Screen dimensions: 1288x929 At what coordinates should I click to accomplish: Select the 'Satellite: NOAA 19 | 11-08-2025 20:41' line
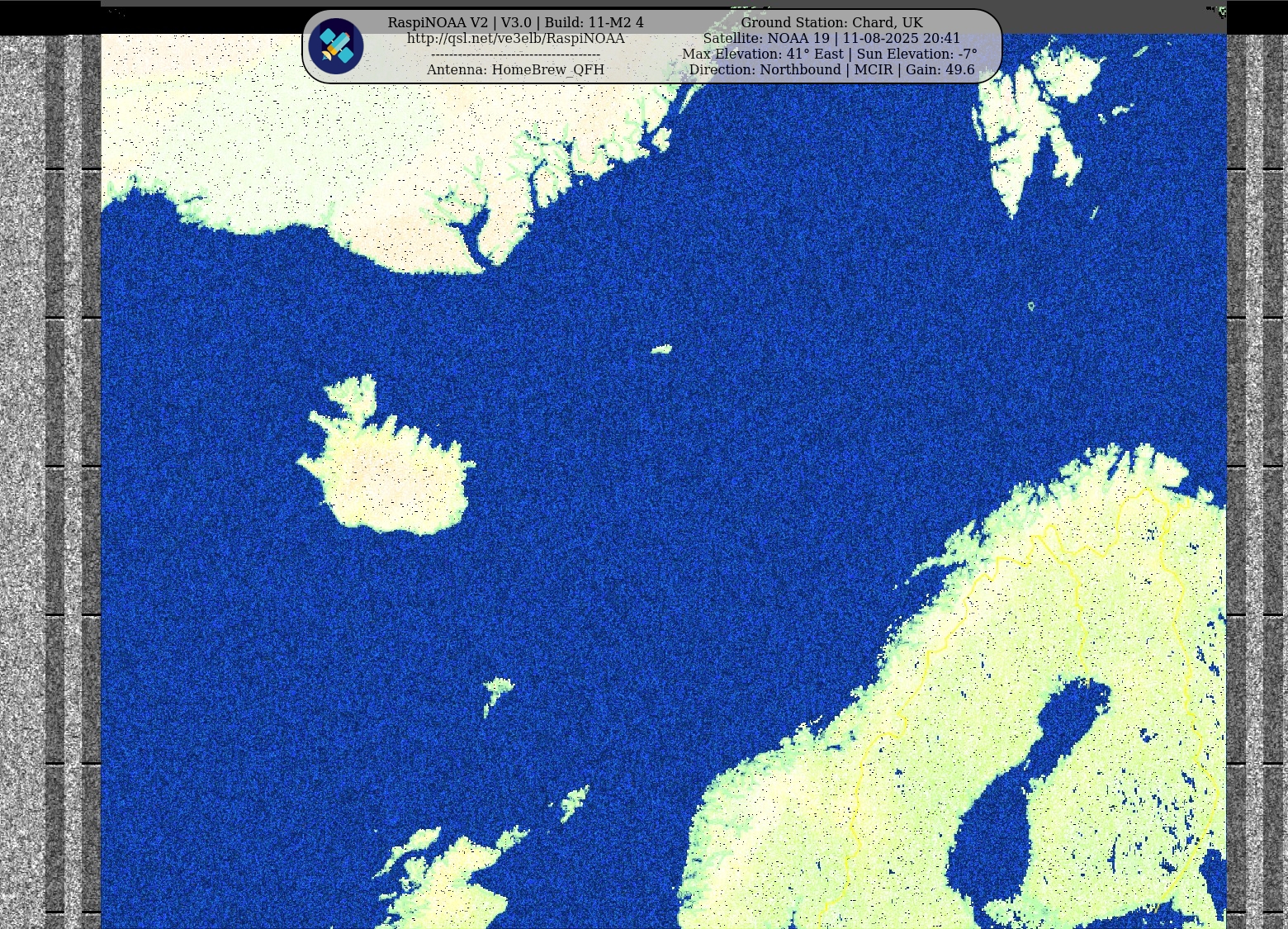(x=831, y=39)
